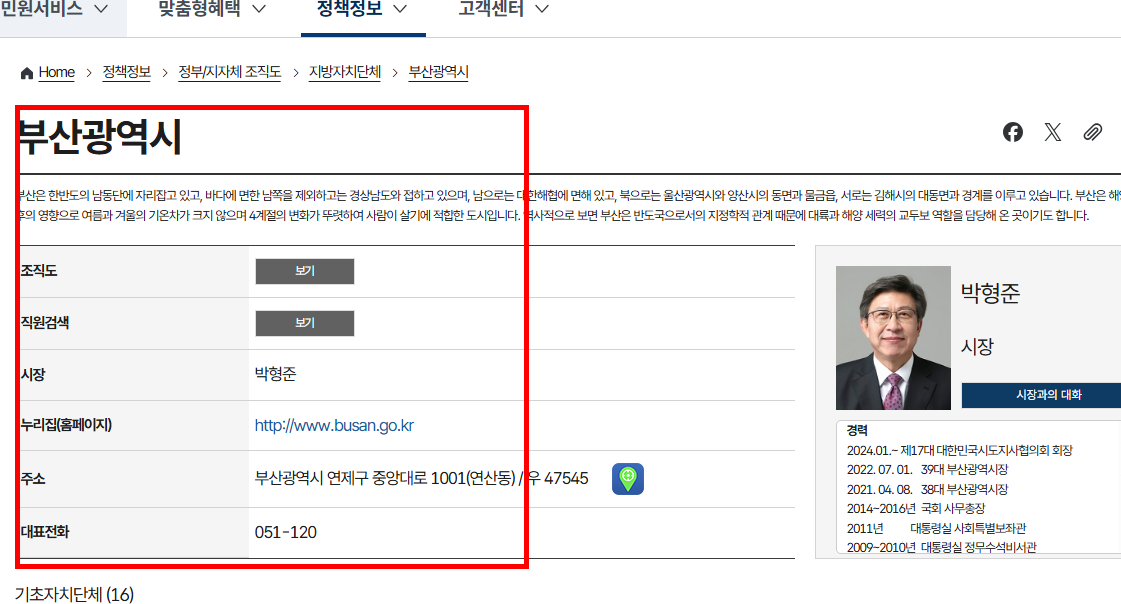Click the 맞춤형혜택 chevron icon

click(259, 9)
